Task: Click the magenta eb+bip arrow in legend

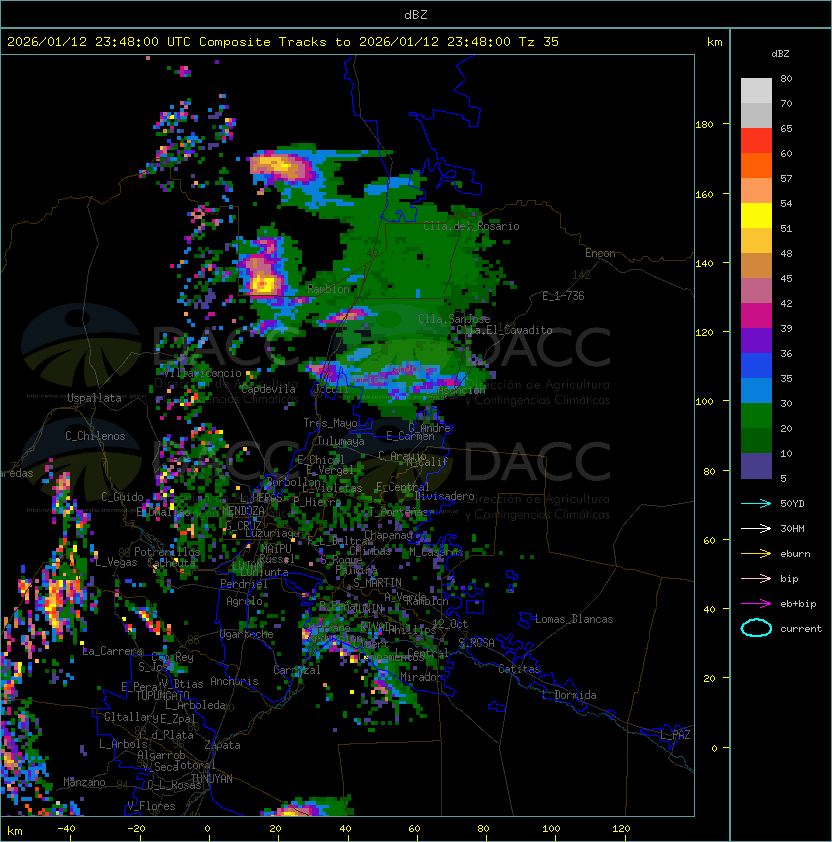Action: (x=756, y=604)
